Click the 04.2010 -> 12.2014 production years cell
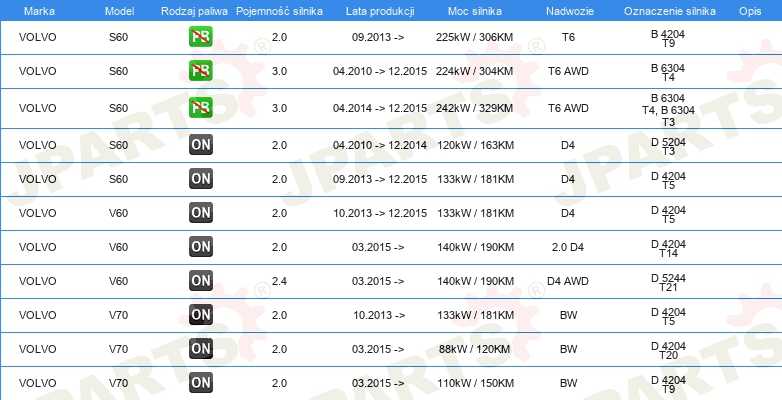The height and width of the screenshot is (400, 782). (x=380, y=145)
